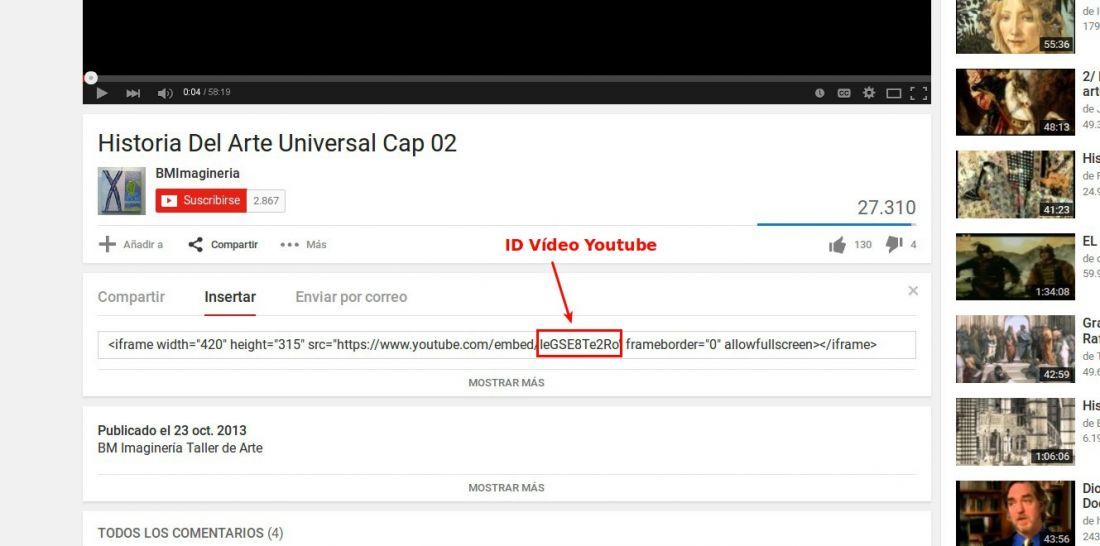This screenshot has height=546, width=1100.
Task: Open suggested video thumbnail lasting 1:06:06
Action: tap(1015, 432)
